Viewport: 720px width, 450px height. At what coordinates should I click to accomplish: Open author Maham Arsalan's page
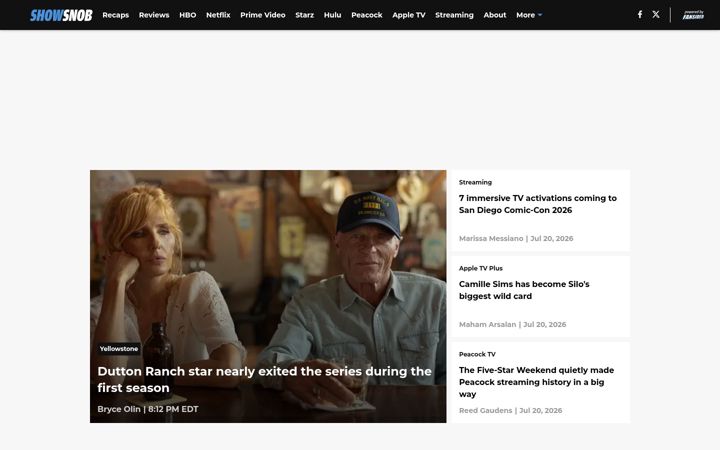(x=487, y=324)
